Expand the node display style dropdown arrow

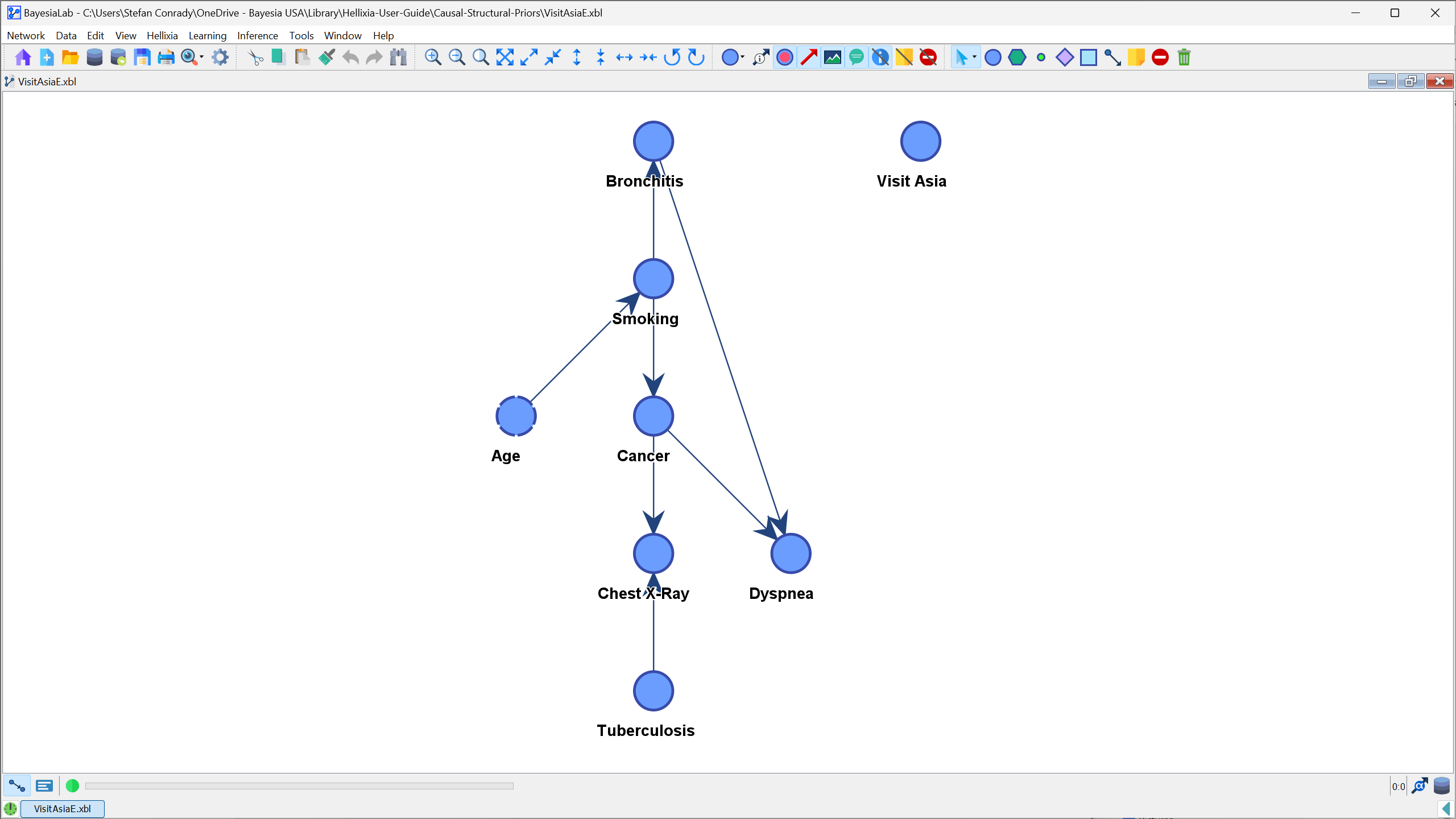click(742, 57)
